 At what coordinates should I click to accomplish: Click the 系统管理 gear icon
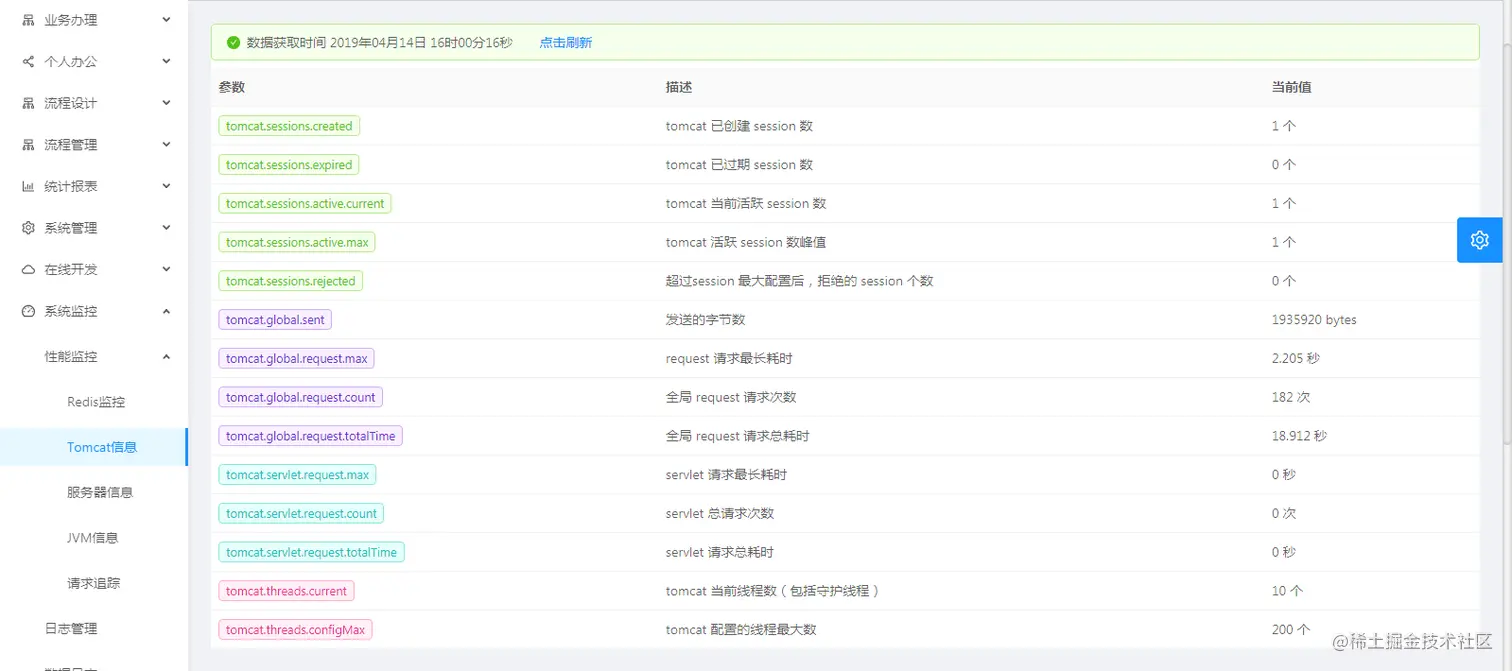coord(27,227)
